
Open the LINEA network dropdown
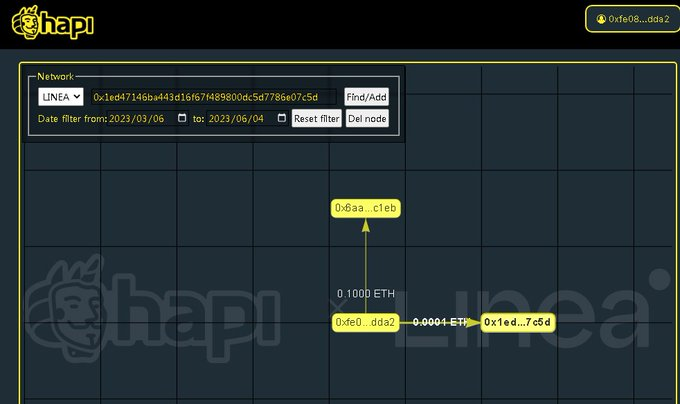[x=61, y=97]
